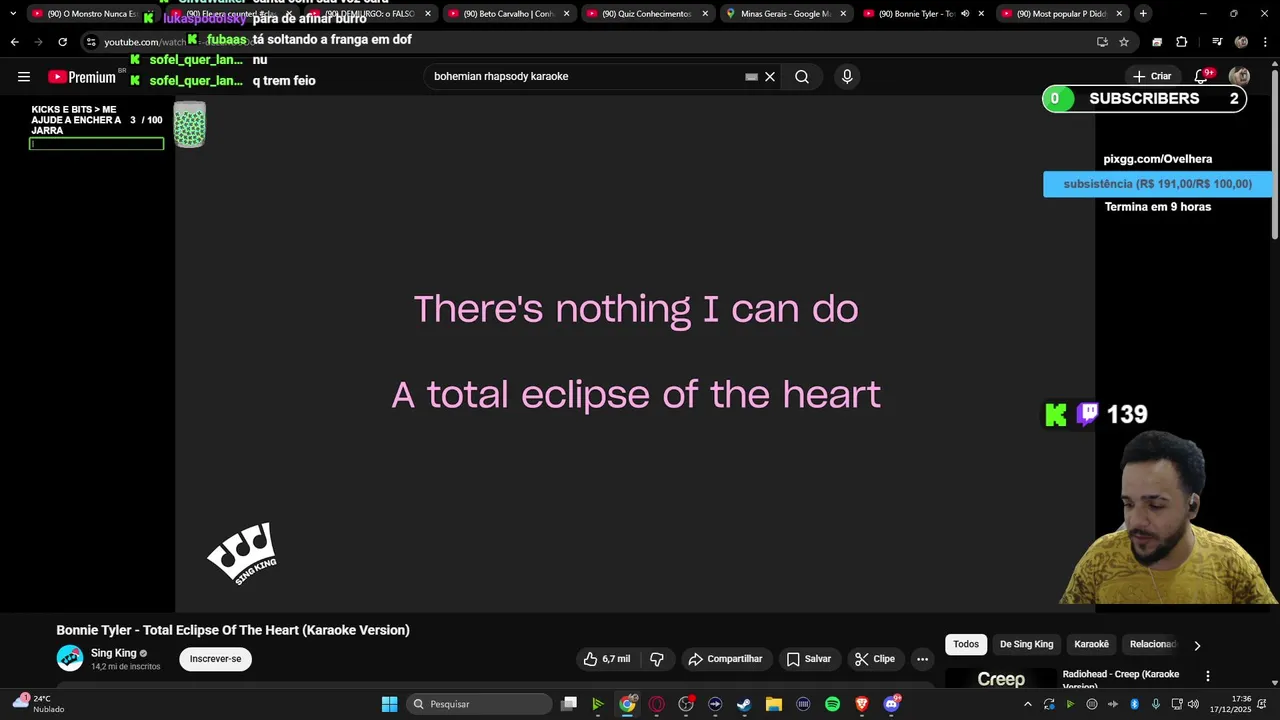Clear the search box text

coord(770,77)
